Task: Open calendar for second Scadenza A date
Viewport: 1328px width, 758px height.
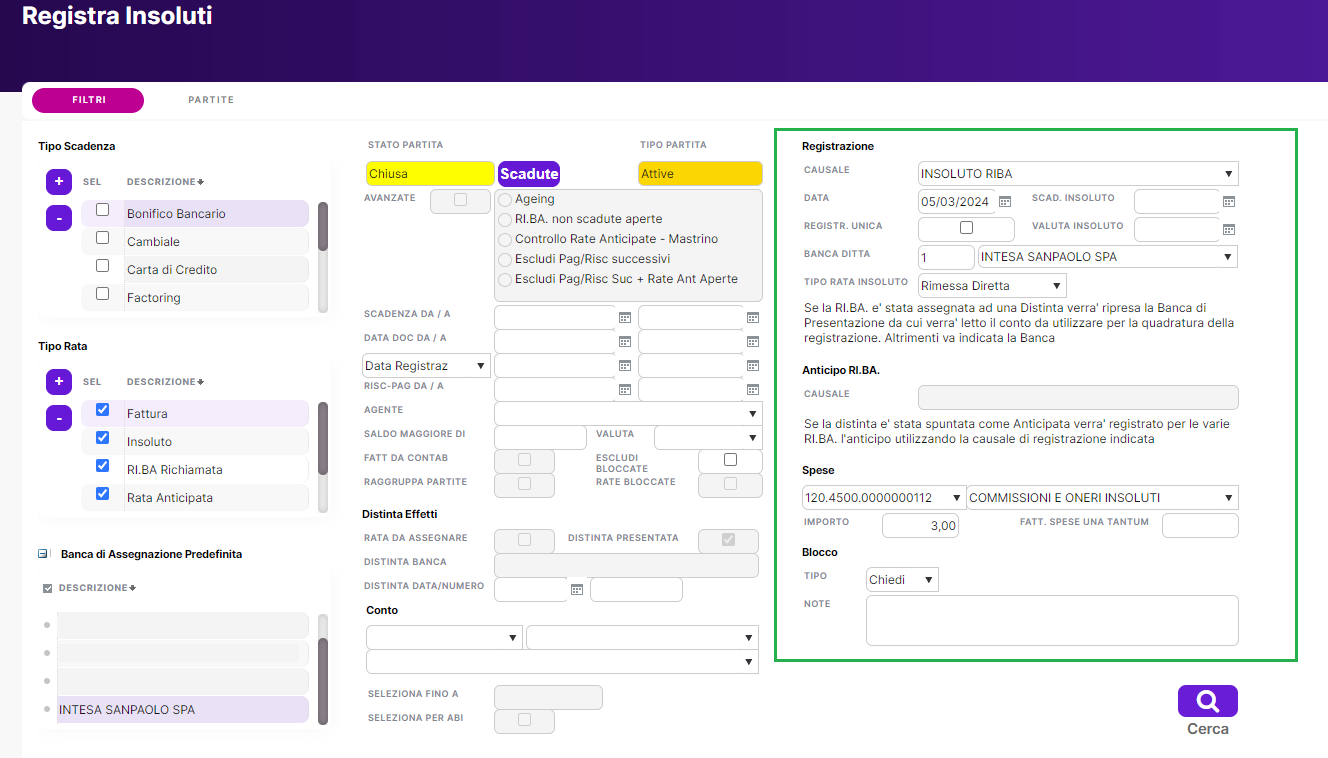Action: (753, 318)
